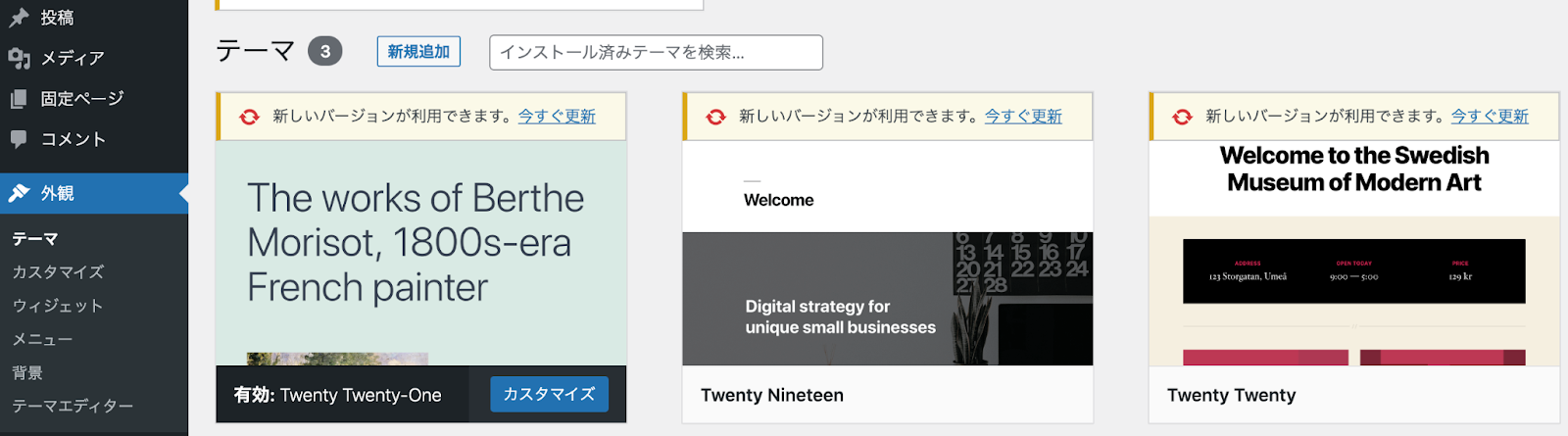Open 背景 submenu item

click(x=27, y=372)
